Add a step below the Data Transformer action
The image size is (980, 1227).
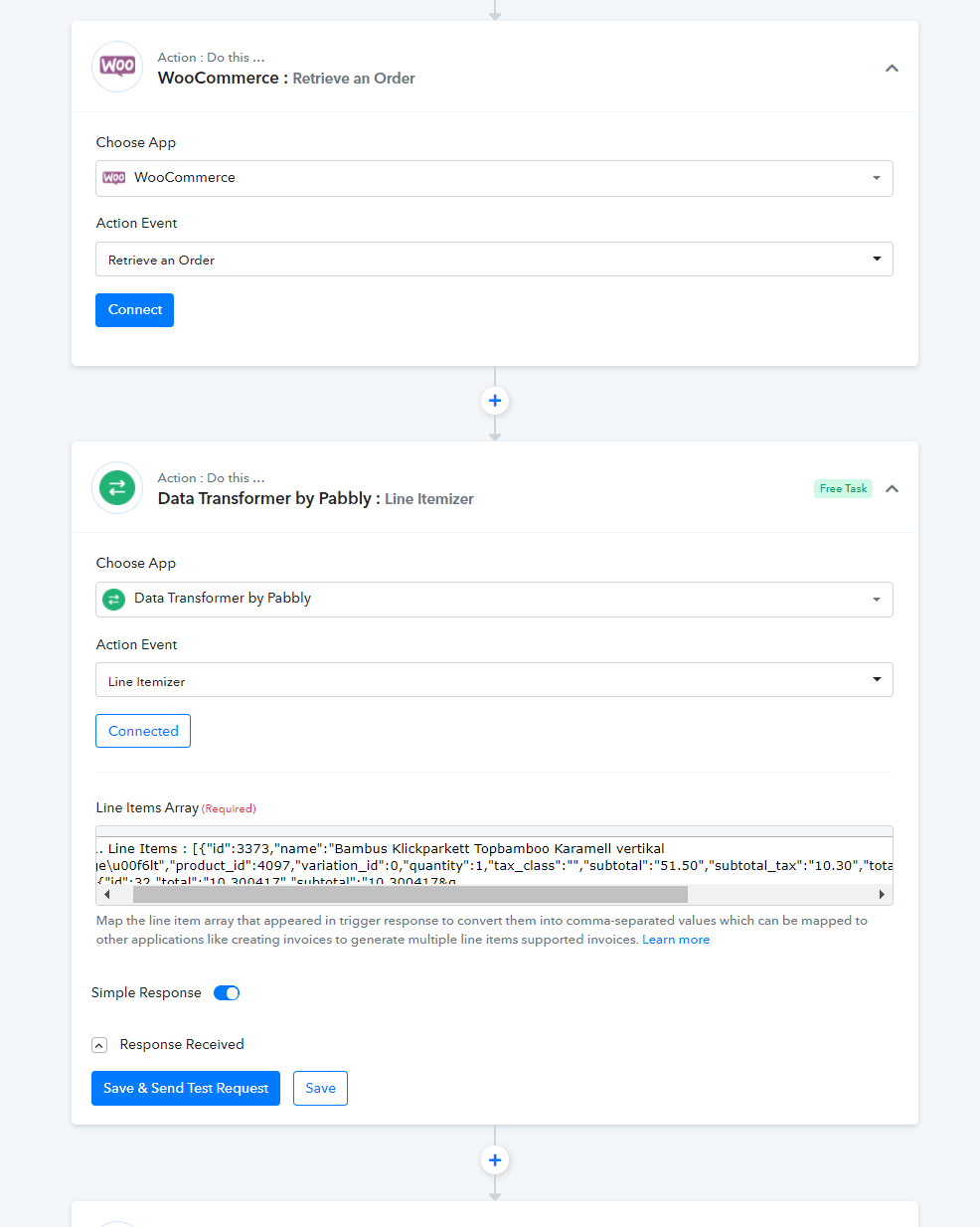pos(495,1159)
